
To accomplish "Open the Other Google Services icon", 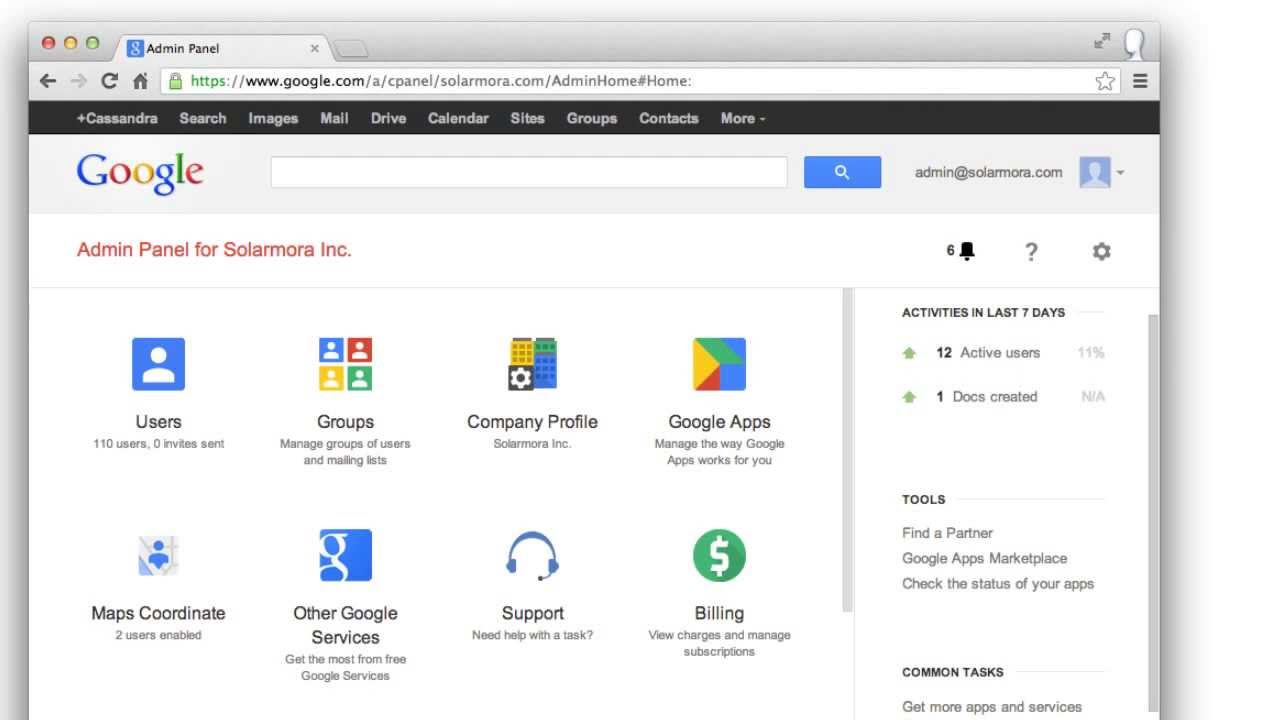I will [x=345, y=556].
